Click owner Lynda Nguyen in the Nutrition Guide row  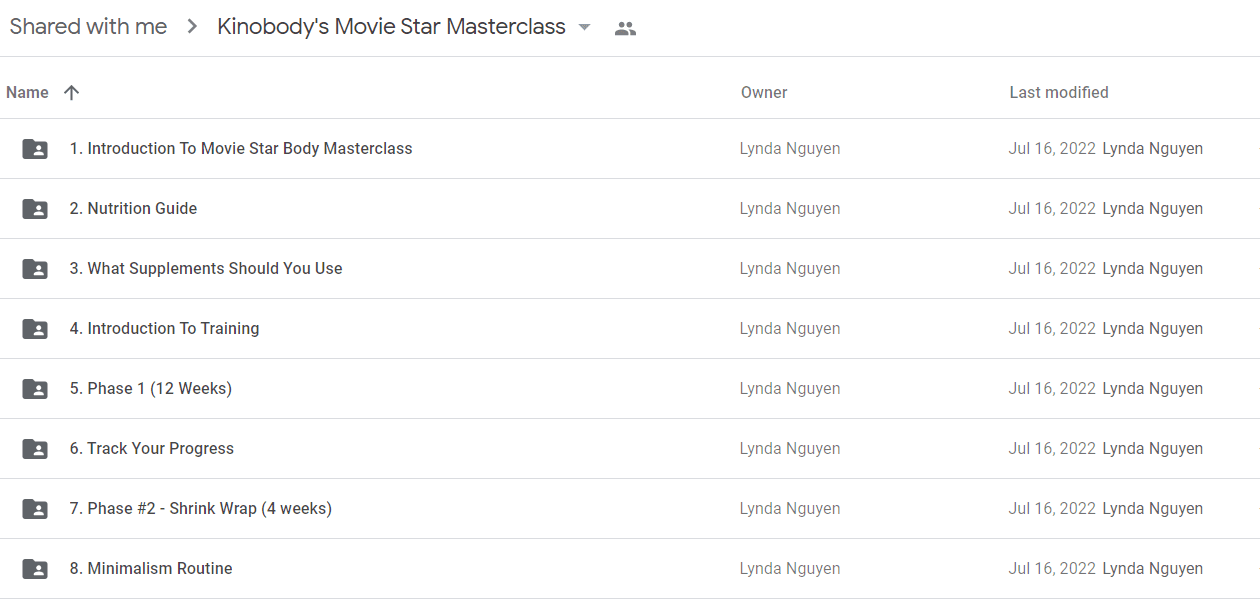tap(790, 209)
